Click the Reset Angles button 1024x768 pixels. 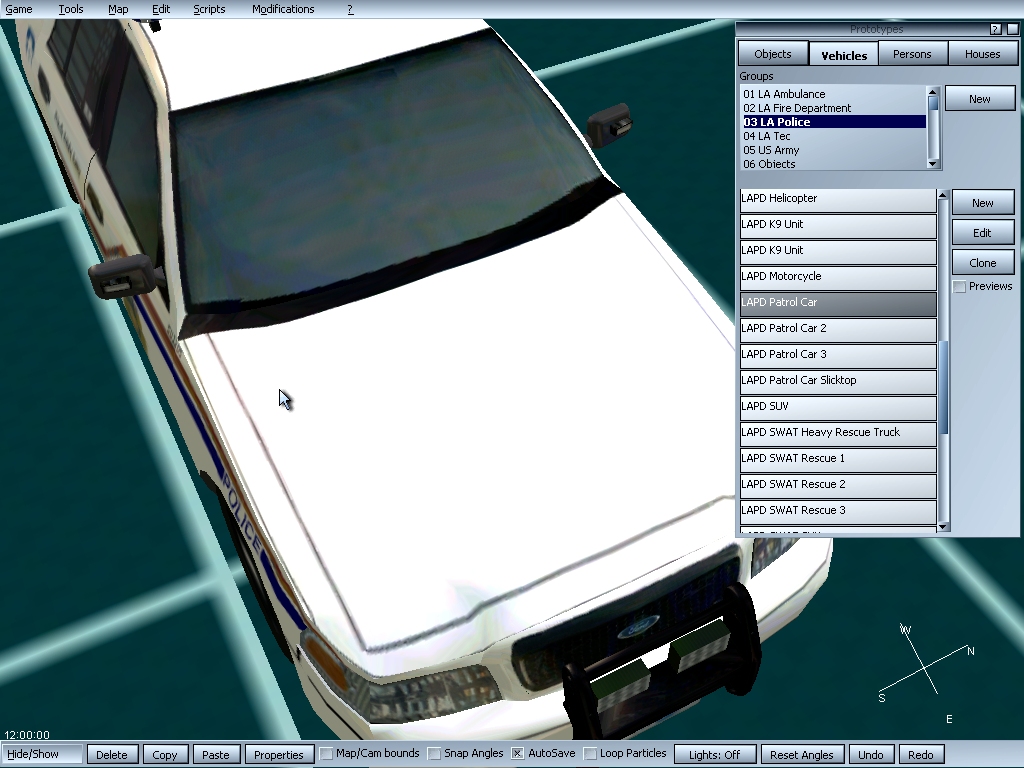[x=802, y=754]
